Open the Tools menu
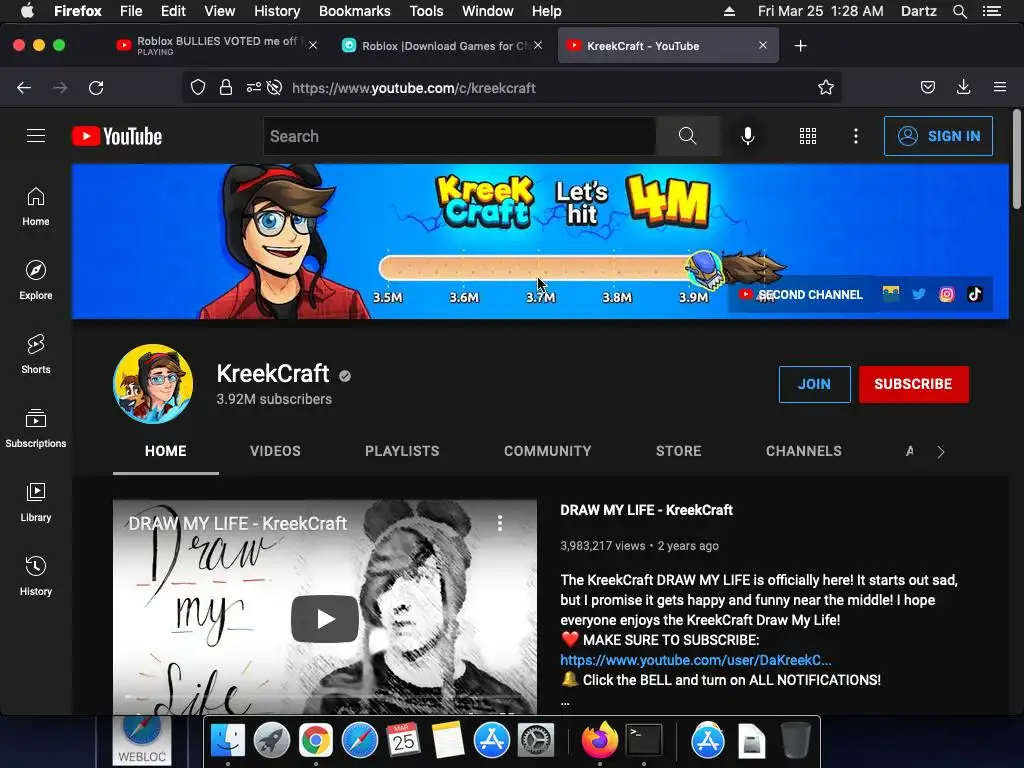 coord(426,11)
